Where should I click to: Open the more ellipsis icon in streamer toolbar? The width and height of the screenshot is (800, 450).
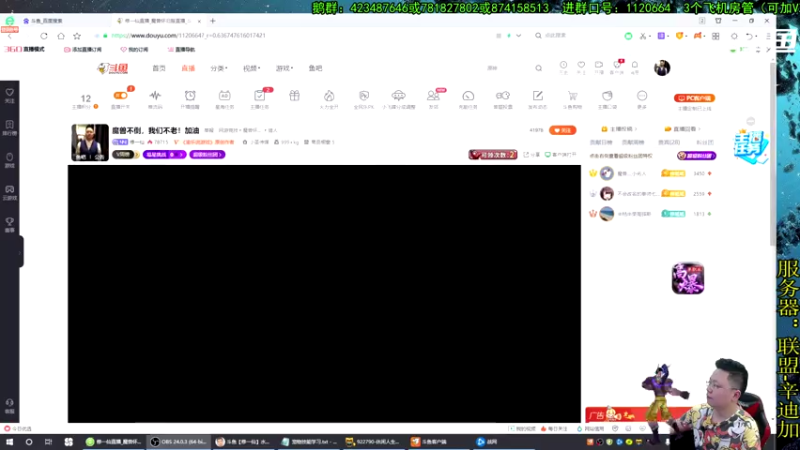point(642,95)
